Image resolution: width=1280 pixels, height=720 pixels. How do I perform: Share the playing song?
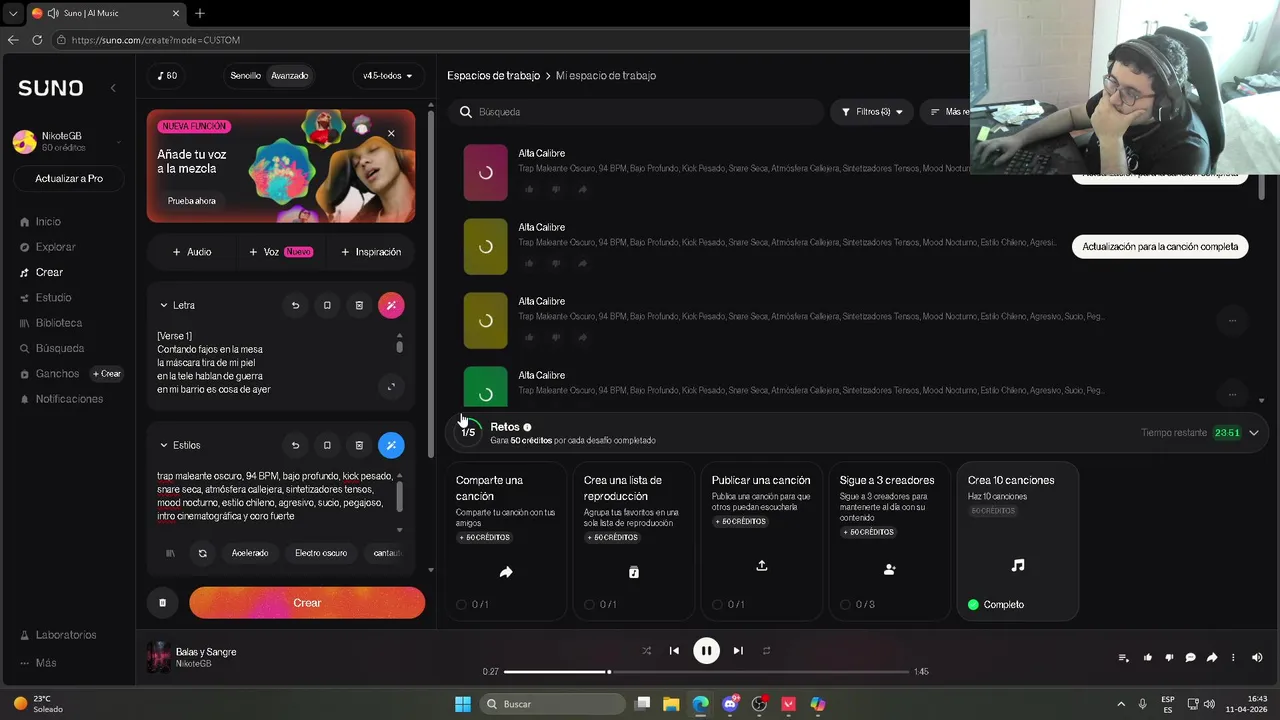point(1212,658)
